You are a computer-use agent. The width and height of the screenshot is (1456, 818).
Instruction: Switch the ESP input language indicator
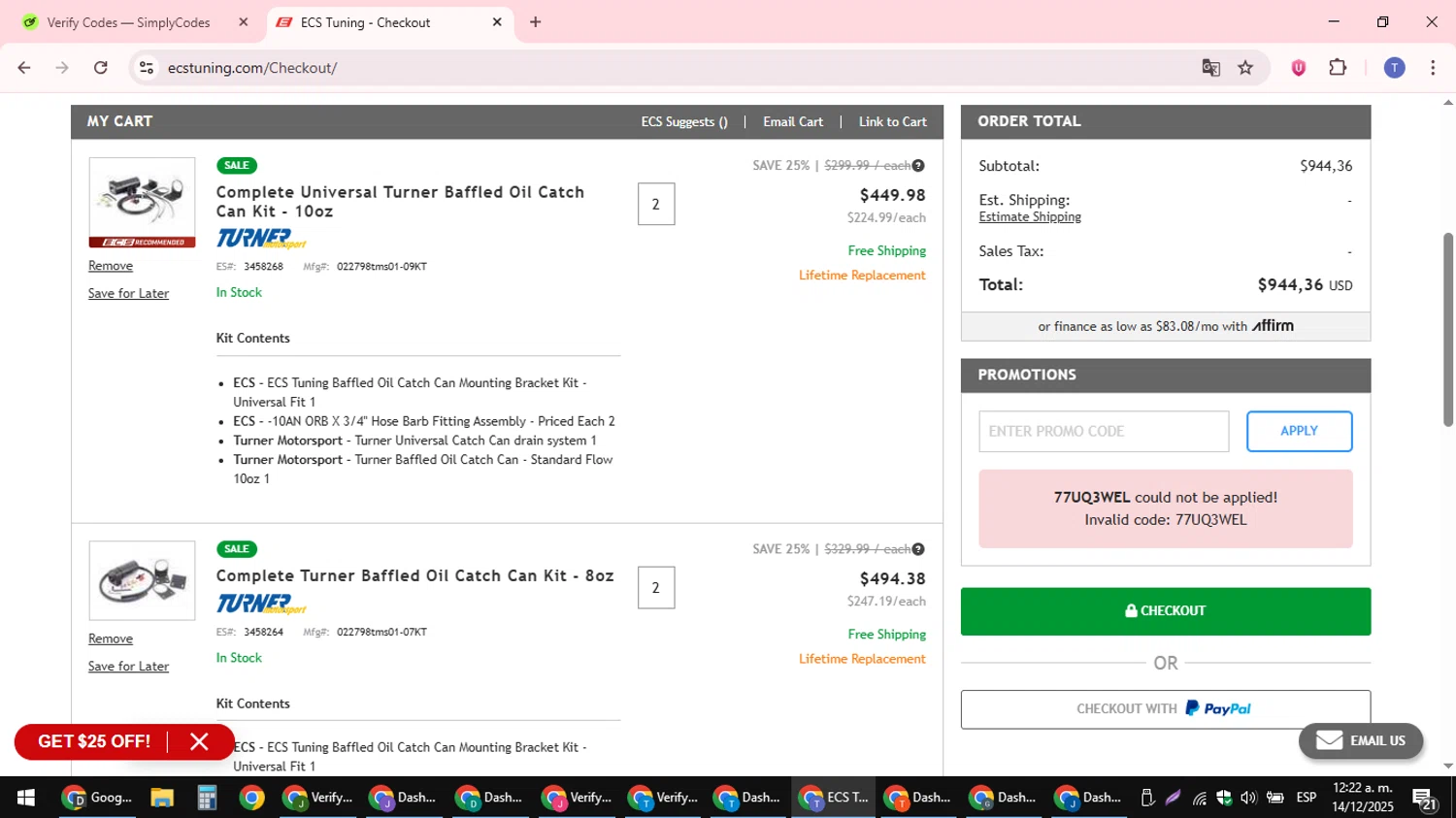[1307, 798]
